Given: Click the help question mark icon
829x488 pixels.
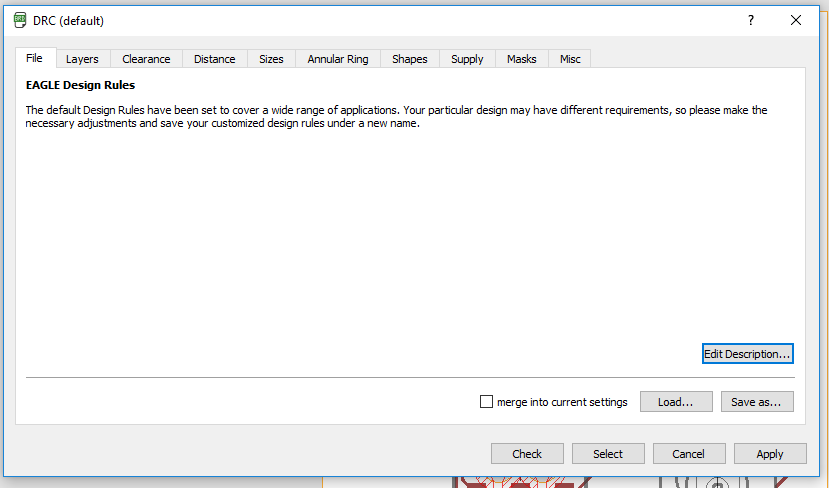Looking at the screenshot, I should coord(751,21).
